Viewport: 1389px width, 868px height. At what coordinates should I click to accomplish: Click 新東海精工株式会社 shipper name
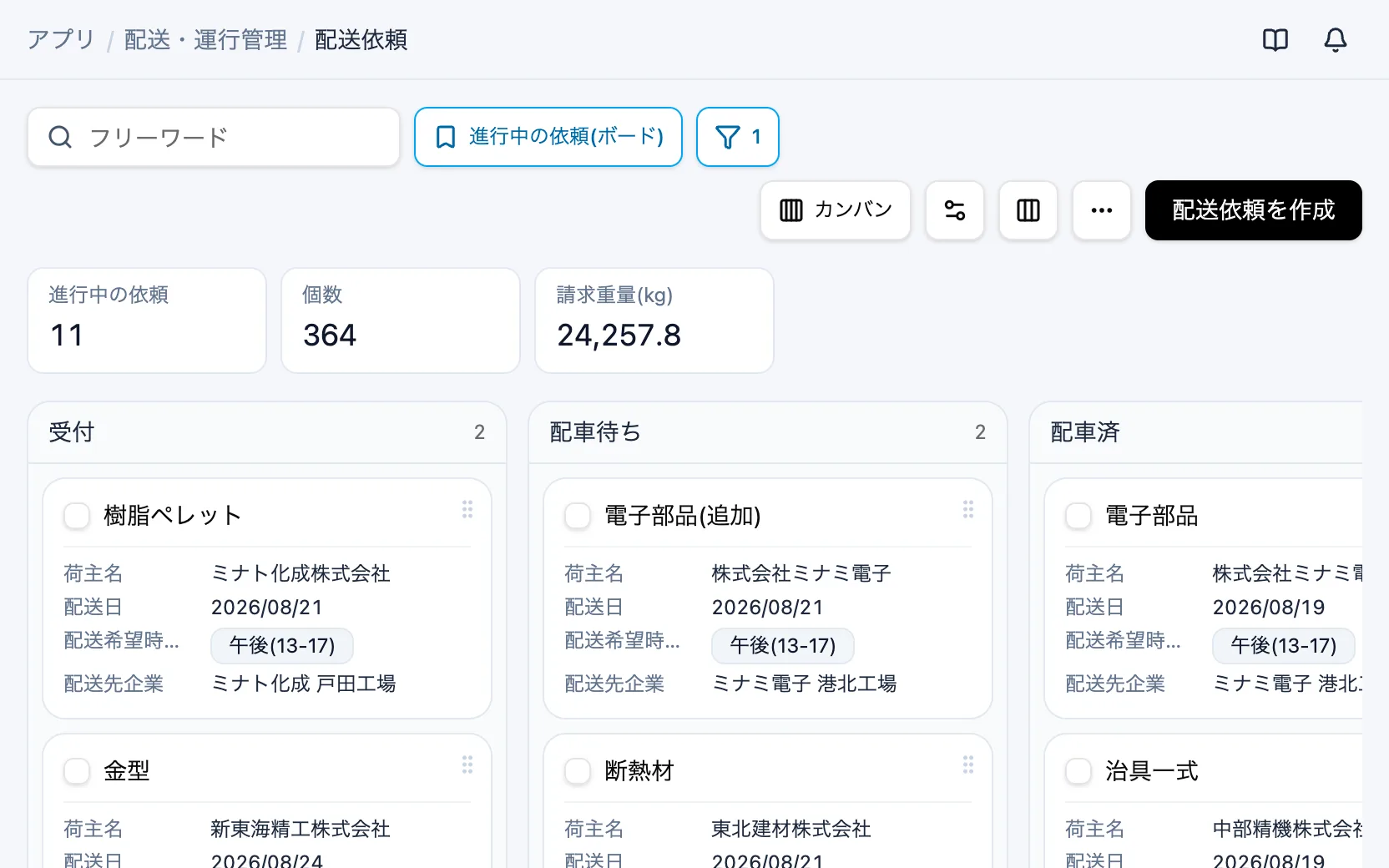301,829
